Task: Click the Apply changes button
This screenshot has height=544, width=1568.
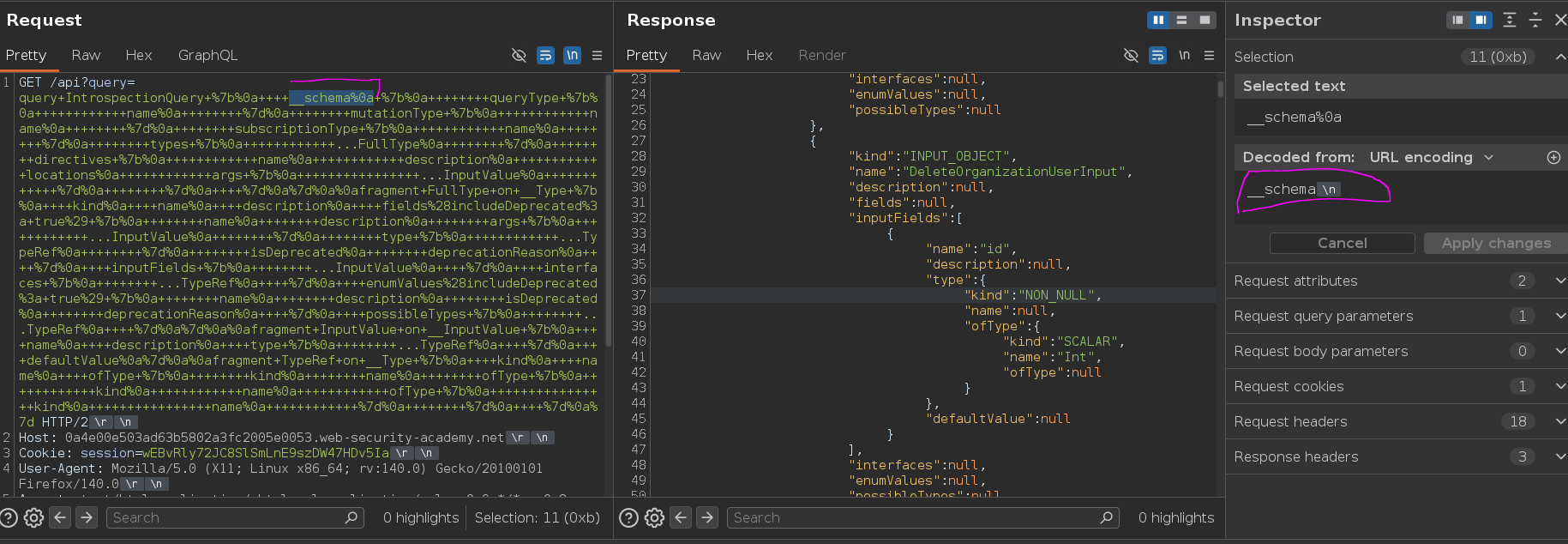Action: tap(1495, 243)
